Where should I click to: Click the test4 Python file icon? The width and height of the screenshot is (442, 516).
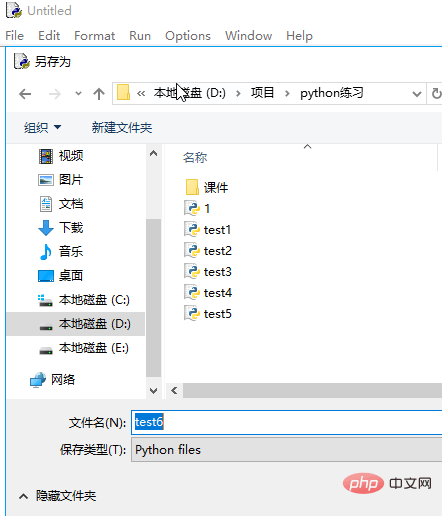pos(192,293)
